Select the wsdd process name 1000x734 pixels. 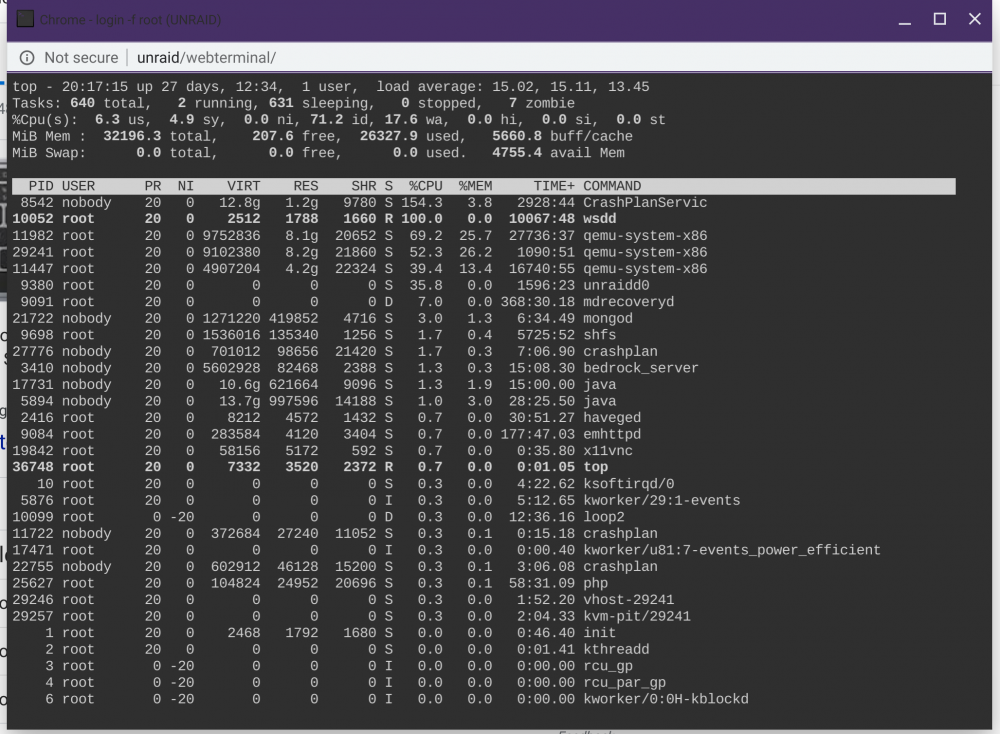pos(599,219)
